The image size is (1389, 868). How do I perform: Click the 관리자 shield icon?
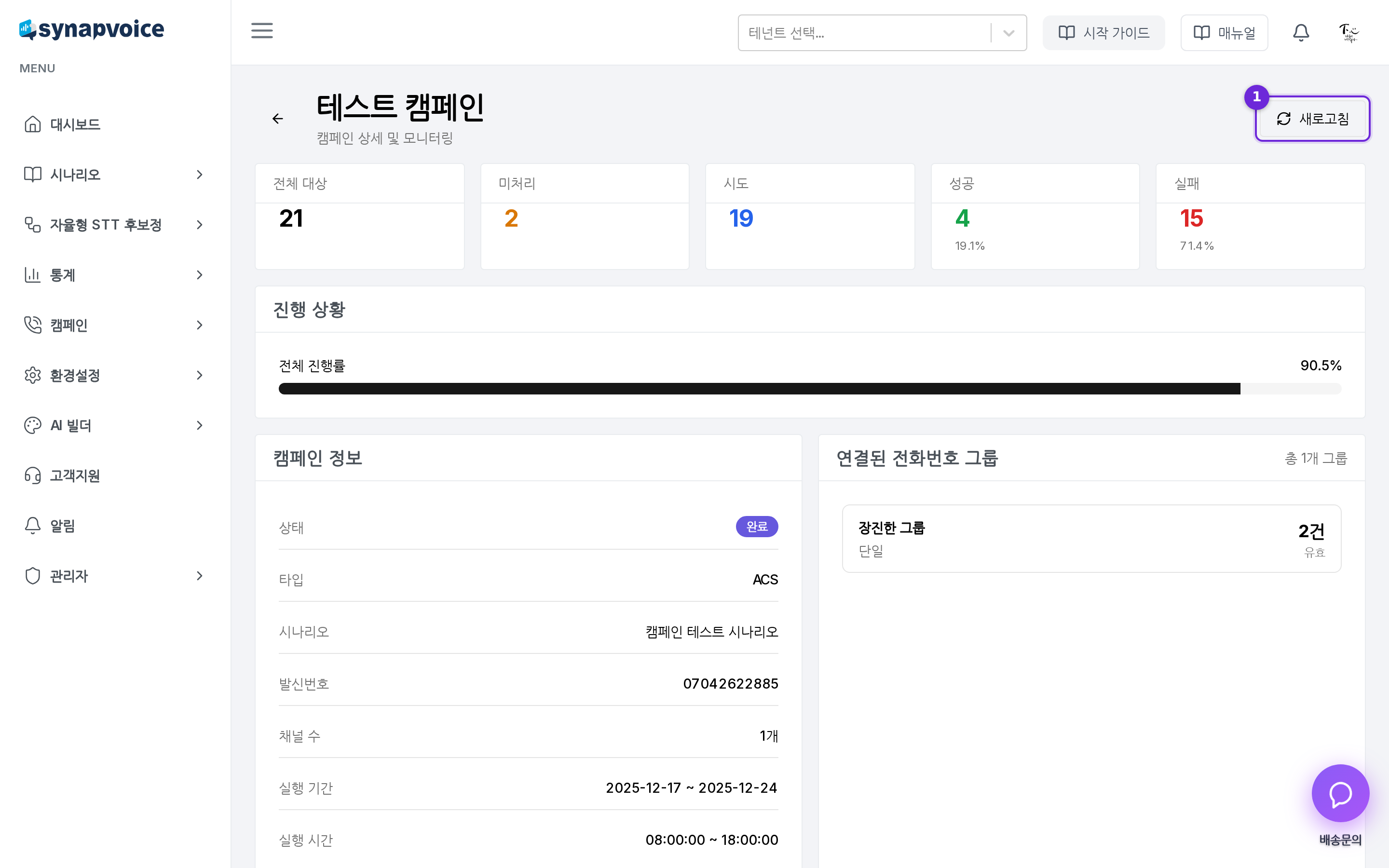click(x=33, y=576)
